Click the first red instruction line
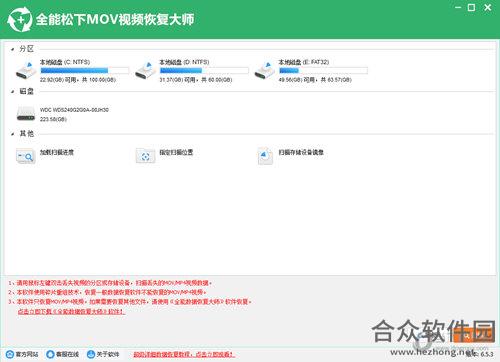 (110, 283)
